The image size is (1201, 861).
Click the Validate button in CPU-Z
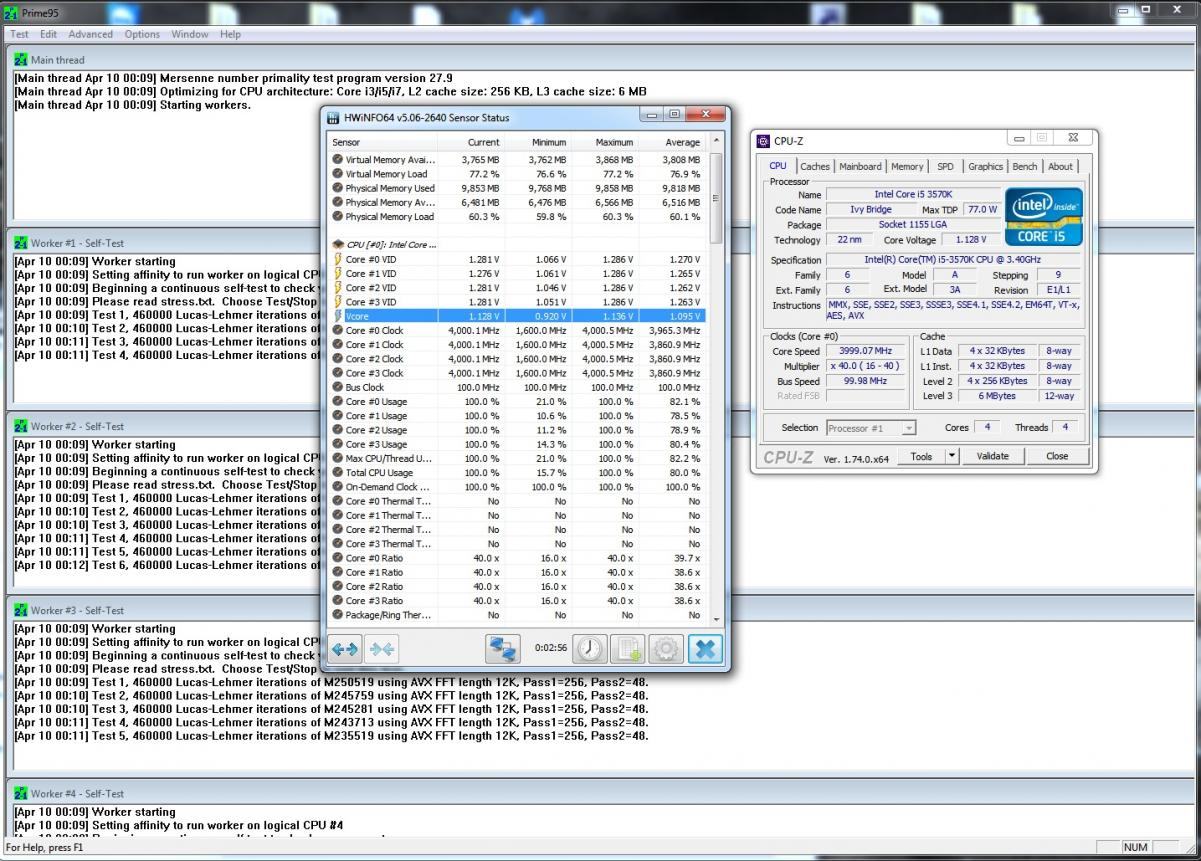coord(992,456)
